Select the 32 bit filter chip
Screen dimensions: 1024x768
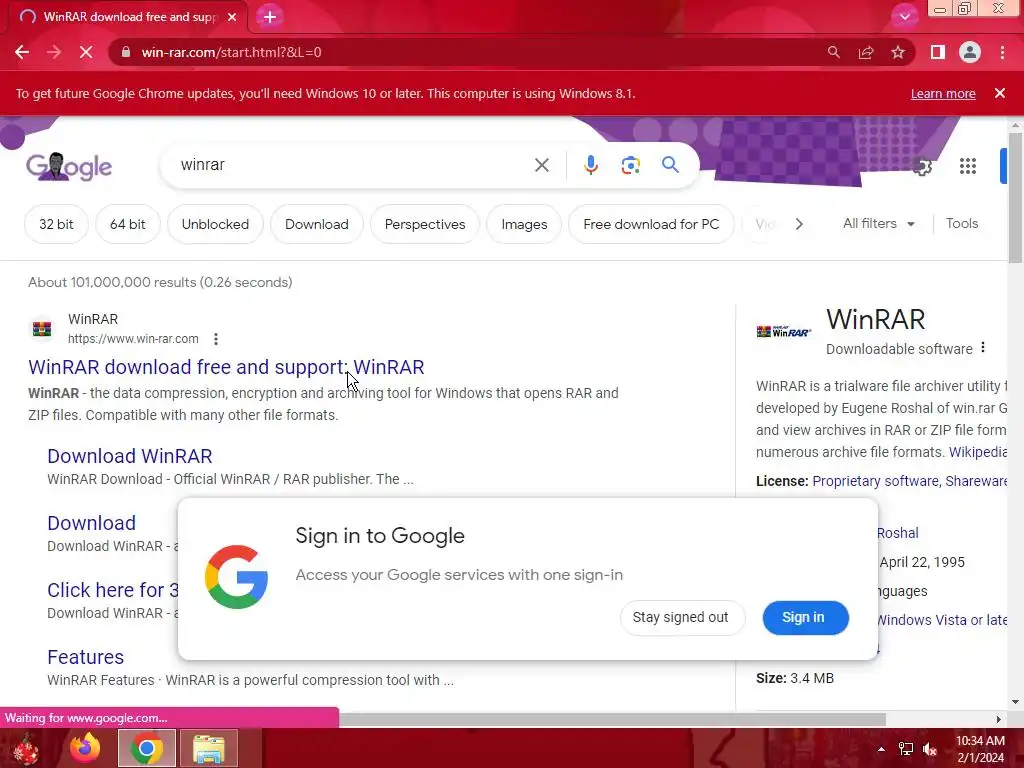tap(56, 224)
